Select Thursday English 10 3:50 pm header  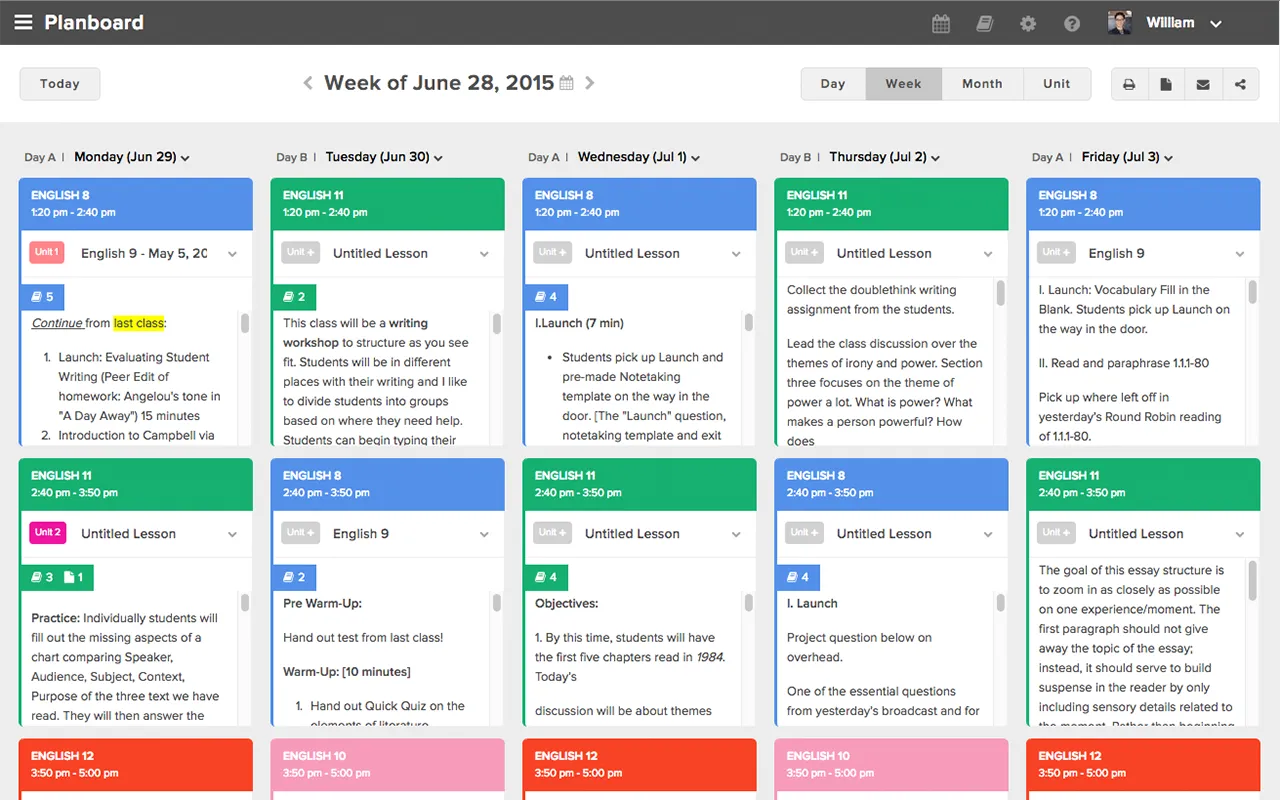[892, 764]
